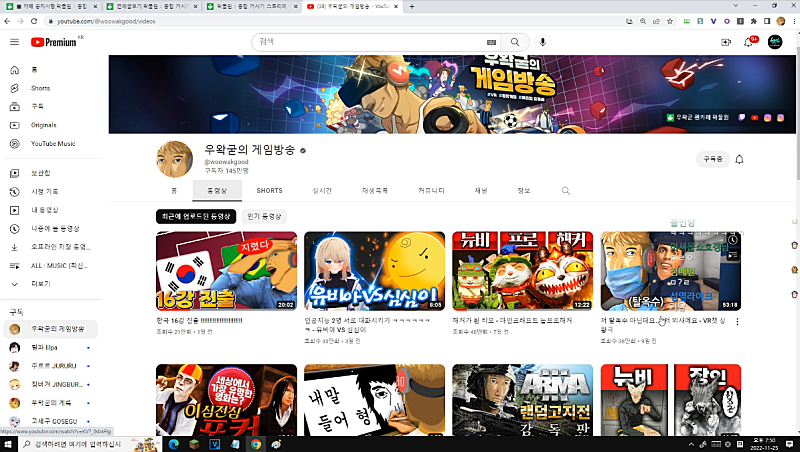Select the Videos tab
The height and width of the screenshot is (452, 800).
[217, 190]
